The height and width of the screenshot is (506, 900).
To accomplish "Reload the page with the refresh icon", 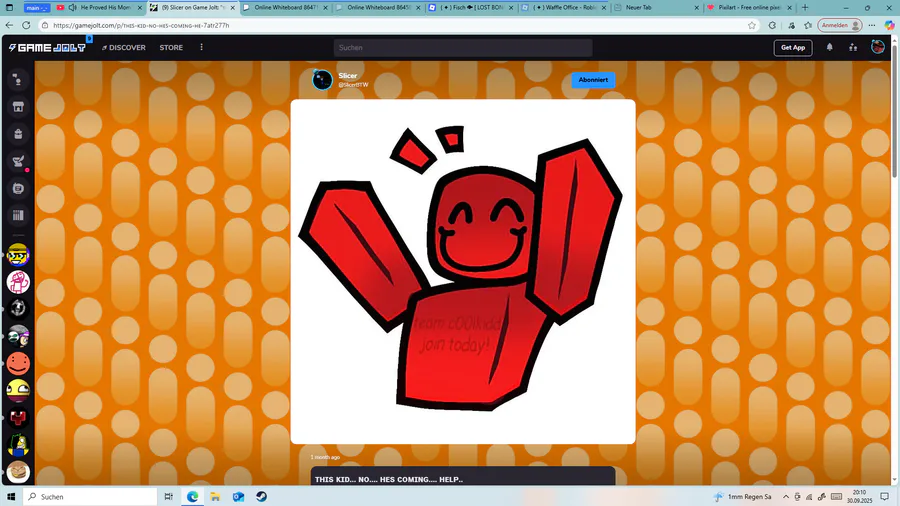I will click(26, 25).
